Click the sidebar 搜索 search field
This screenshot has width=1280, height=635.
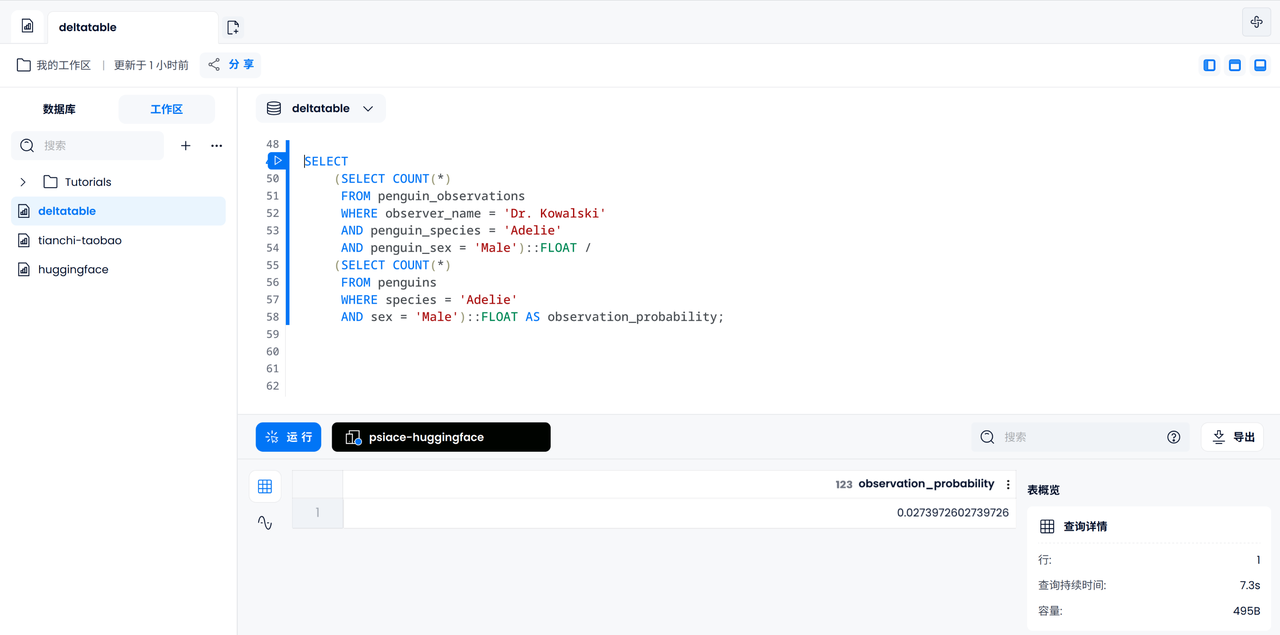pos(88,145)
